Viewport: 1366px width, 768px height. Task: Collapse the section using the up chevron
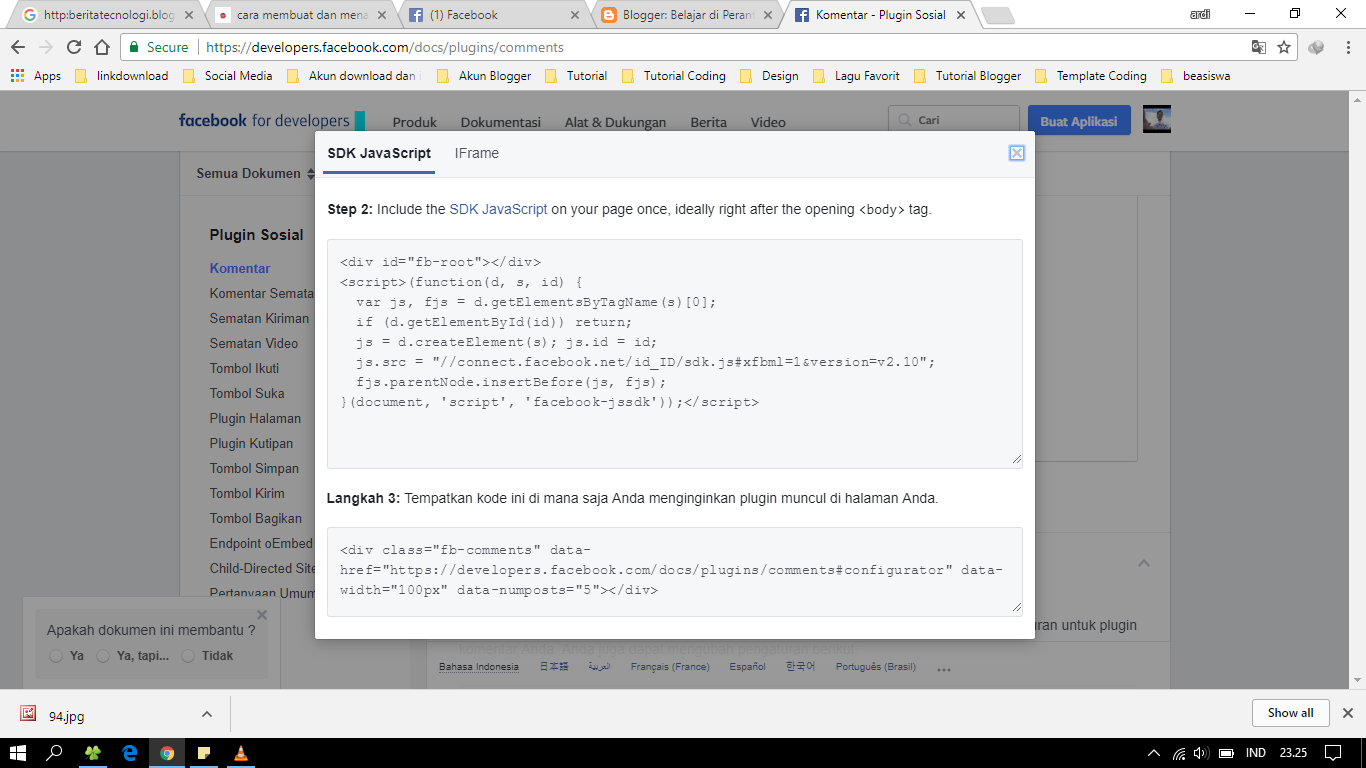click(1144, 563)
